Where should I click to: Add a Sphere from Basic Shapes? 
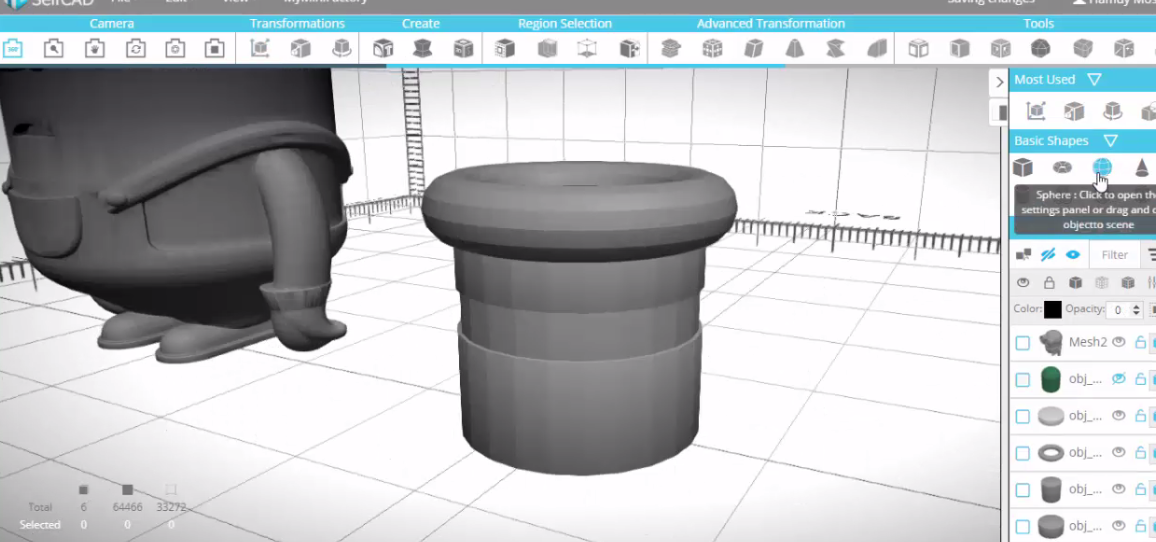point(1101,167)
